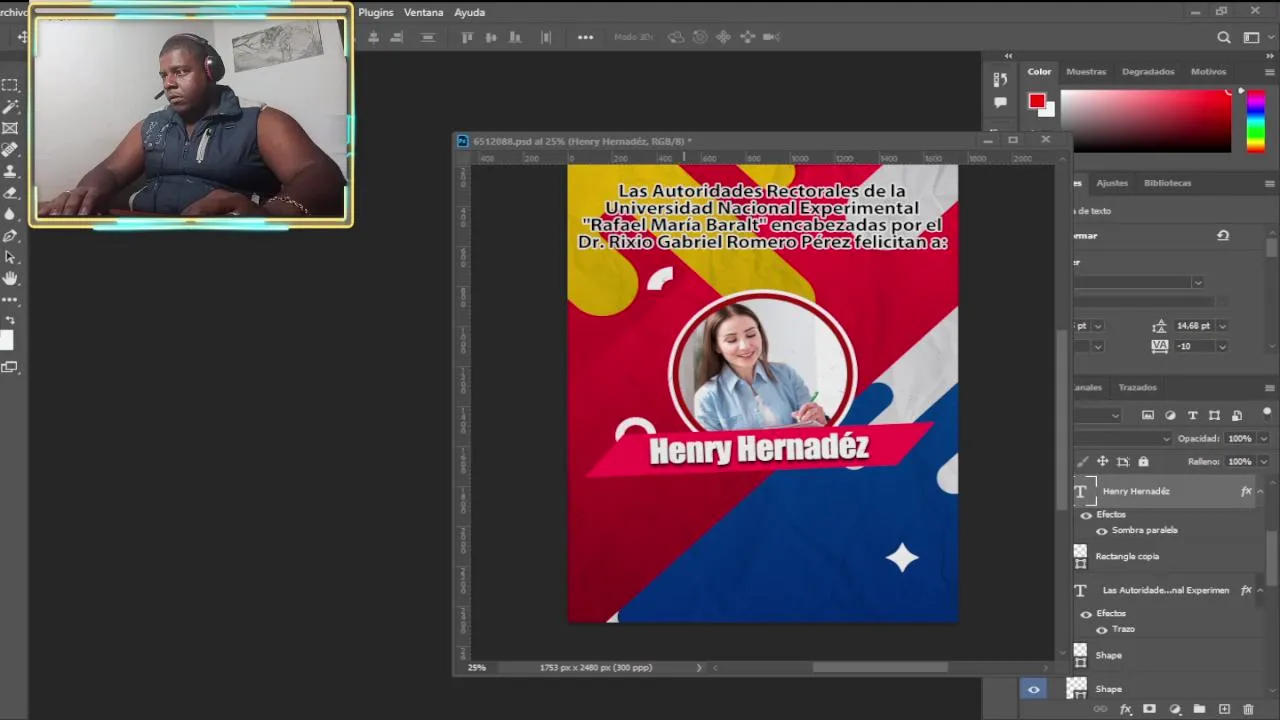Screen dimensions: 1280x720
Task: Create a new group folder icon
Action: point(1199,709)
